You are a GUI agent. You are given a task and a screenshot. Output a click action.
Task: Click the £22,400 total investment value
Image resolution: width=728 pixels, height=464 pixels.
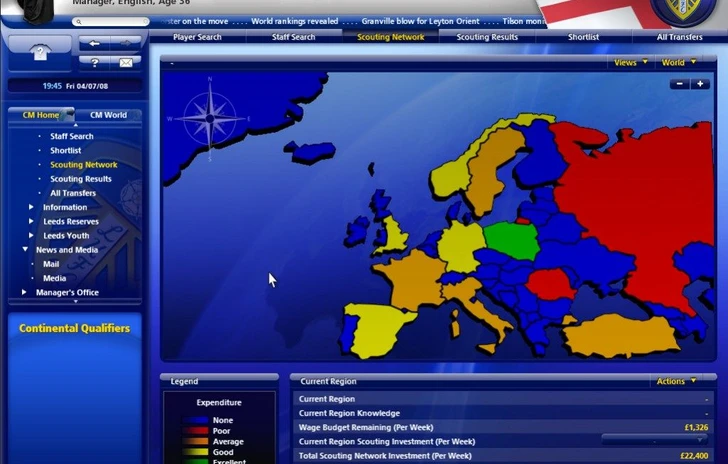point(694,456)
